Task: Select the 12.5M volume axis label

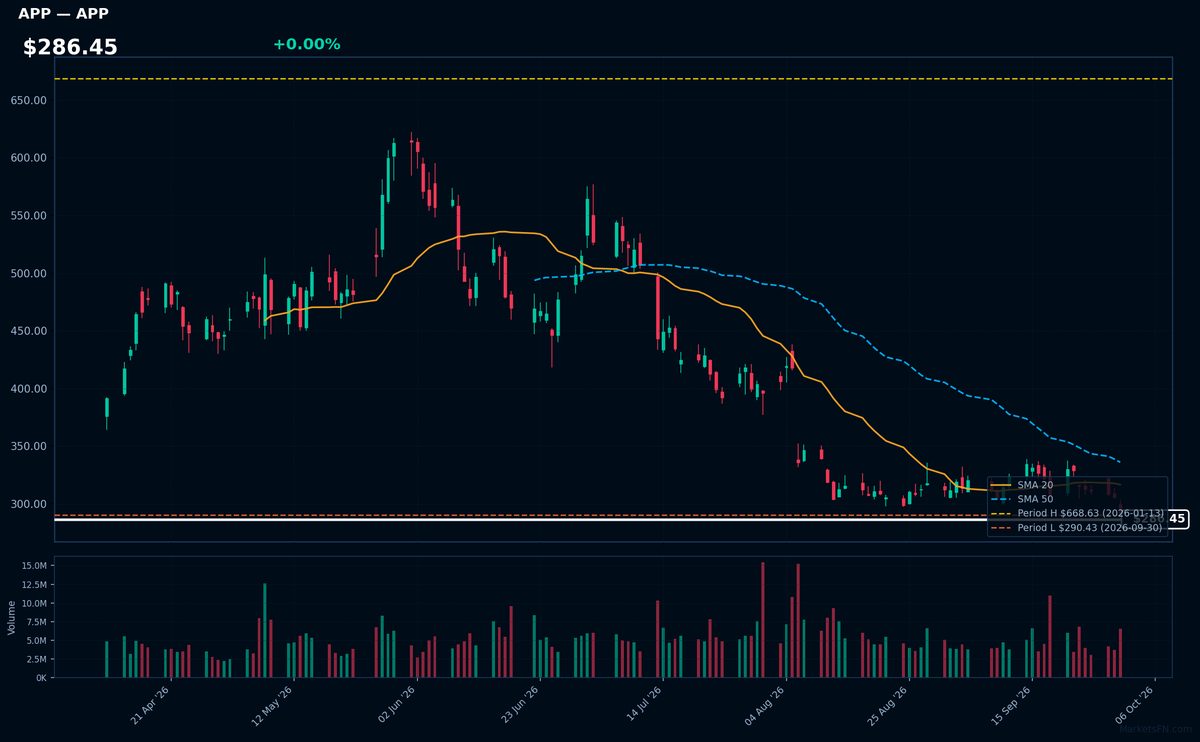Action: (34, 585)
